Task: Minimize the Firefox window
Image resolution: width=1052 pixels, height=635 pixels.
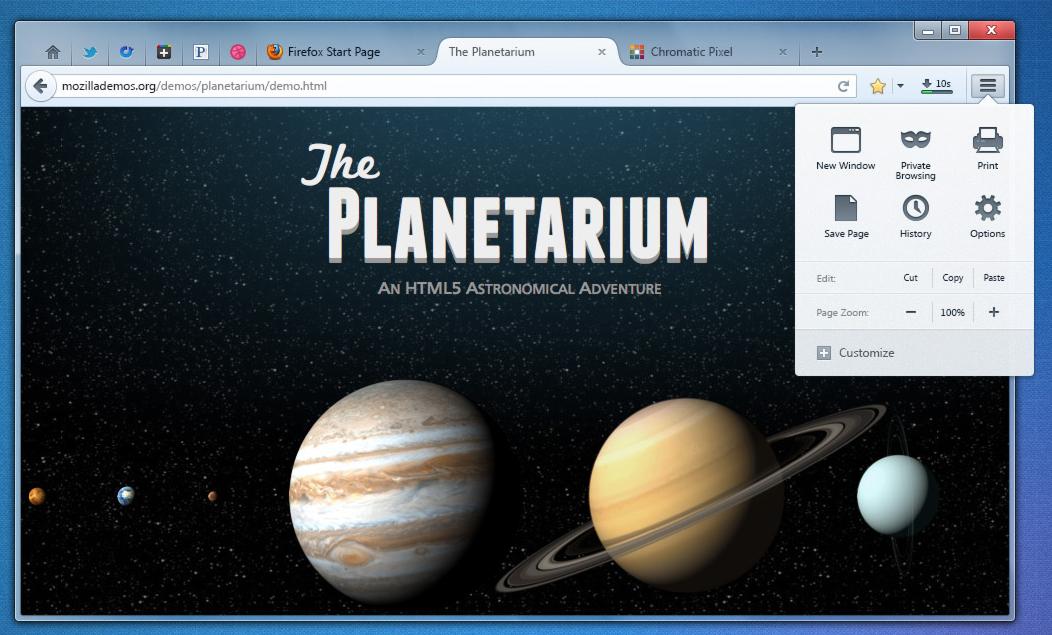Action: click(928, 30)
